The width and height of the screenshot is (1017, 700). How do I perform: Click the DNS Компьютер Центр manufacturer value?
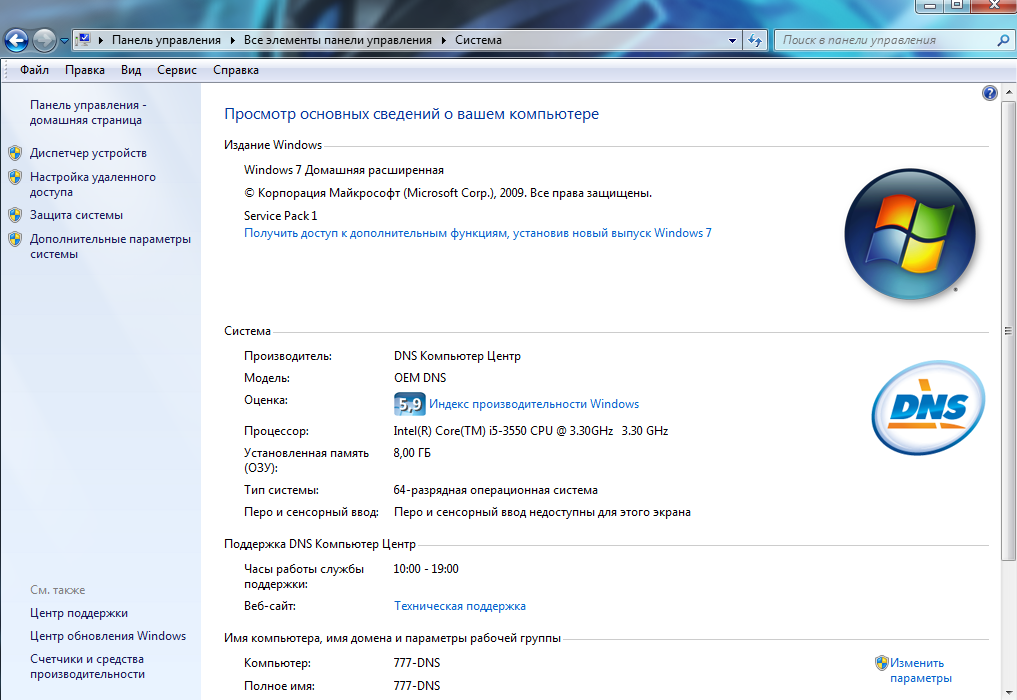(457, 356)
